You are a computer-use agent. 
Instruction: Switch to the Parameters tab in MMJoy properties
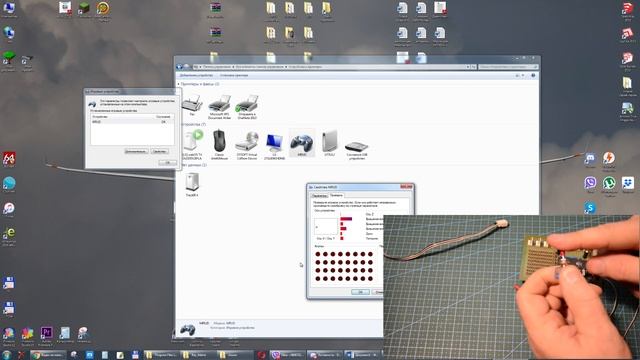click(x=319, y=196)
